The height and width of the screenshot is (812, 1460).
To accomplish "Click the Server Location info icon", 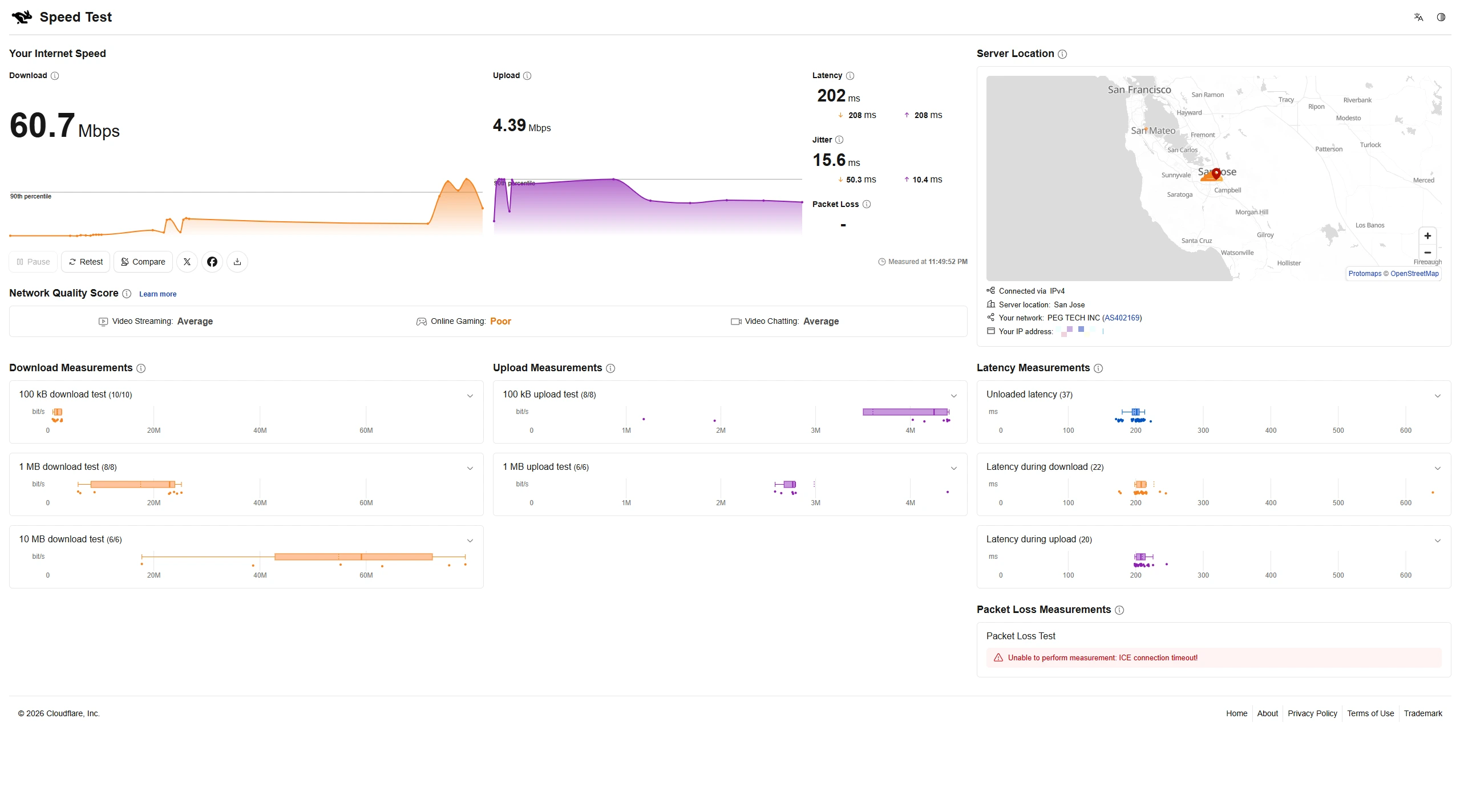I will (1062, 54).
